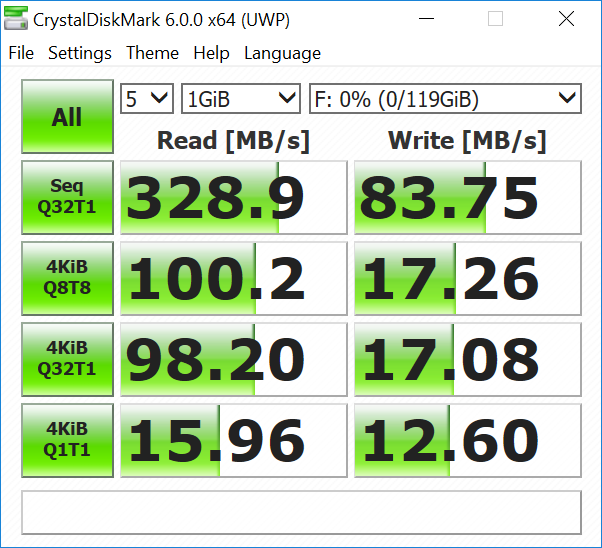Open the Settings menu

(80, 53)
